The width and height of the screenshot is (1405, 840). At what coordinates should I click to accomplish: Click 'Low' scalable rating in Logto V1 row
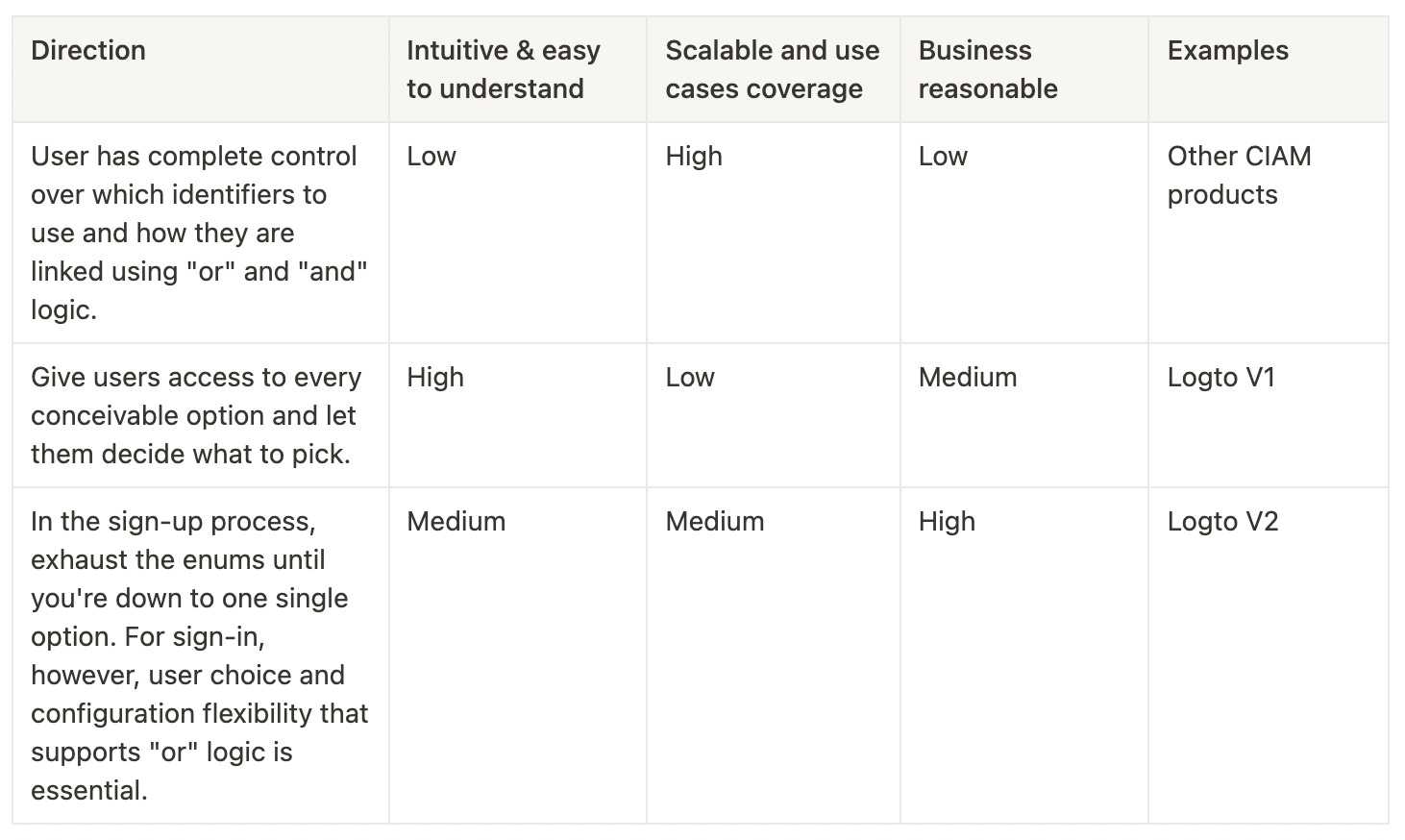click(690, 378)
